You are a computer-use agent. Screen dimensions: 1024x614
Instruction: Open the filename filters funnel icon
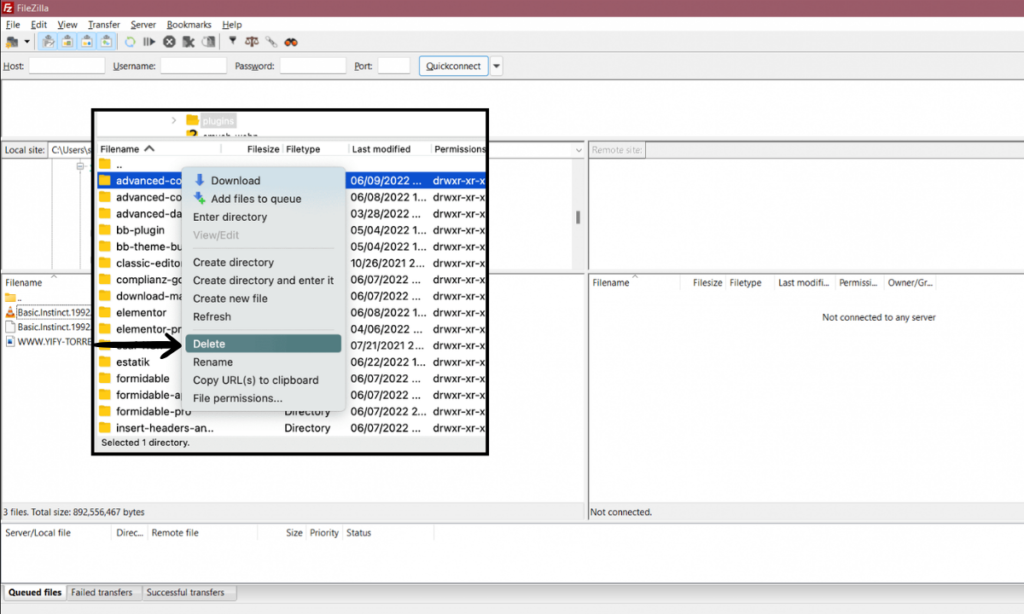(233, 42)
